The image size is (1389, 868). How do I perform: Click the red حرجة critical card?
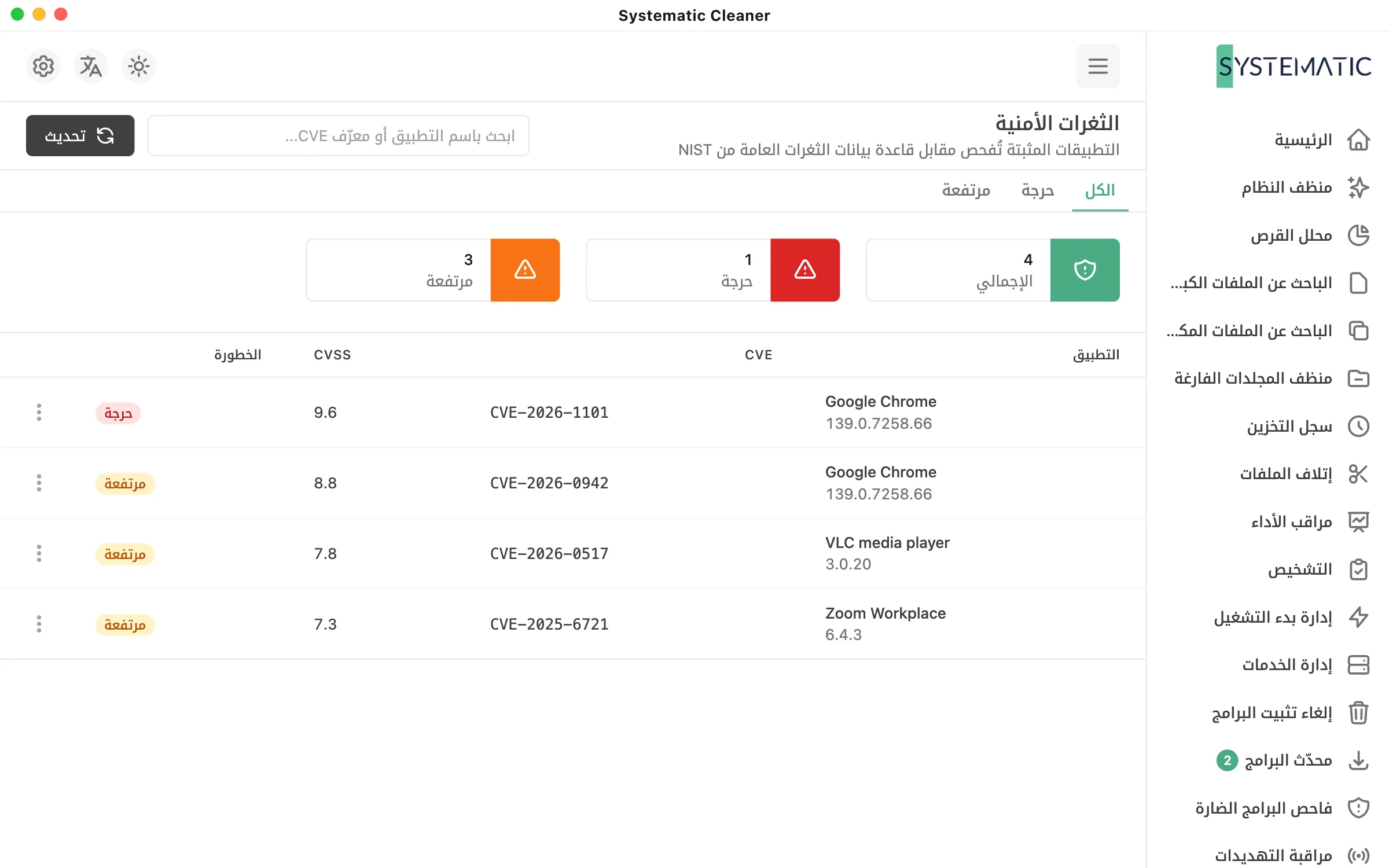(713, 270)
